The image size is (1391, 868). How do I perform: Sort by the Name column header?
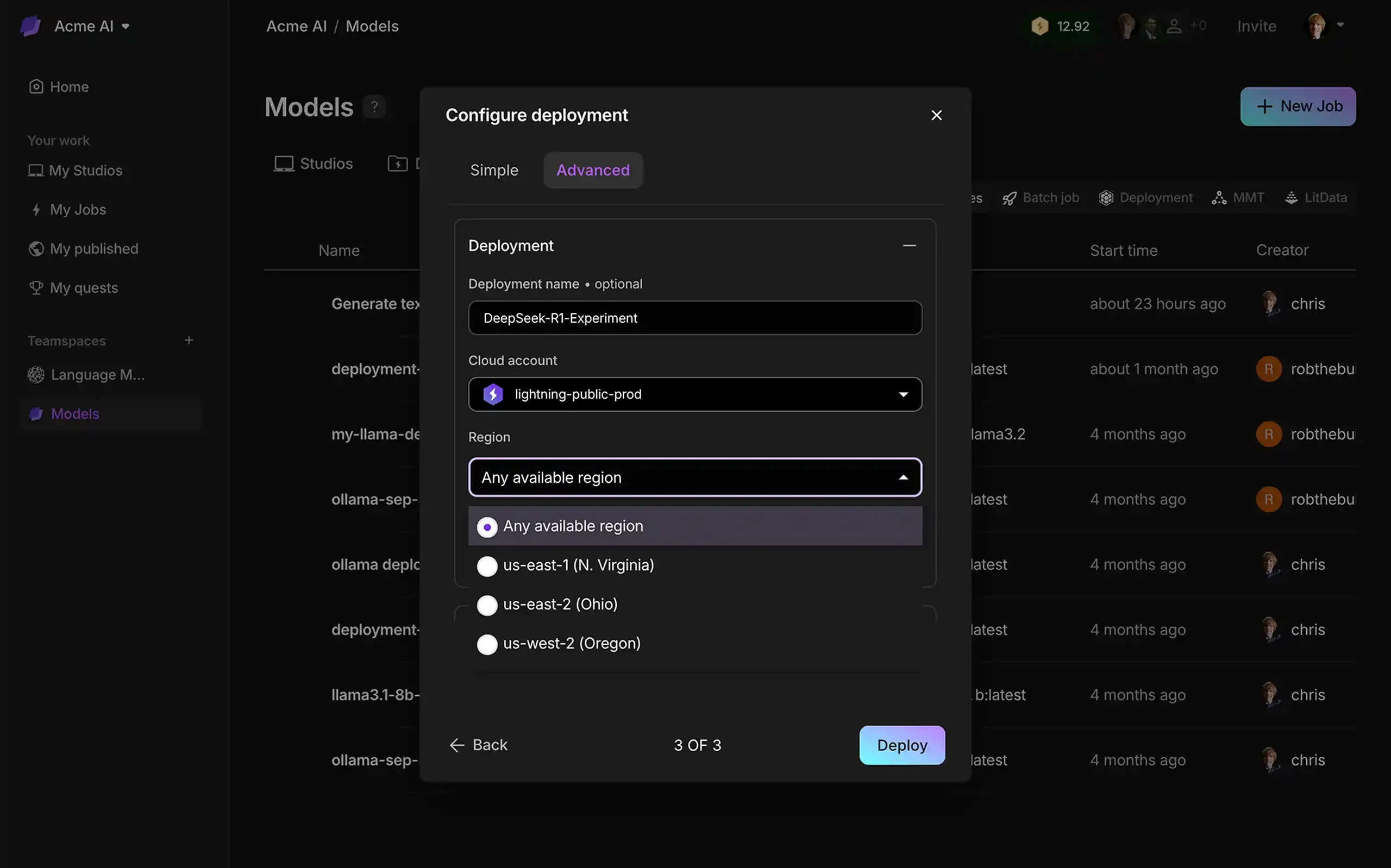tap(339, 250)
